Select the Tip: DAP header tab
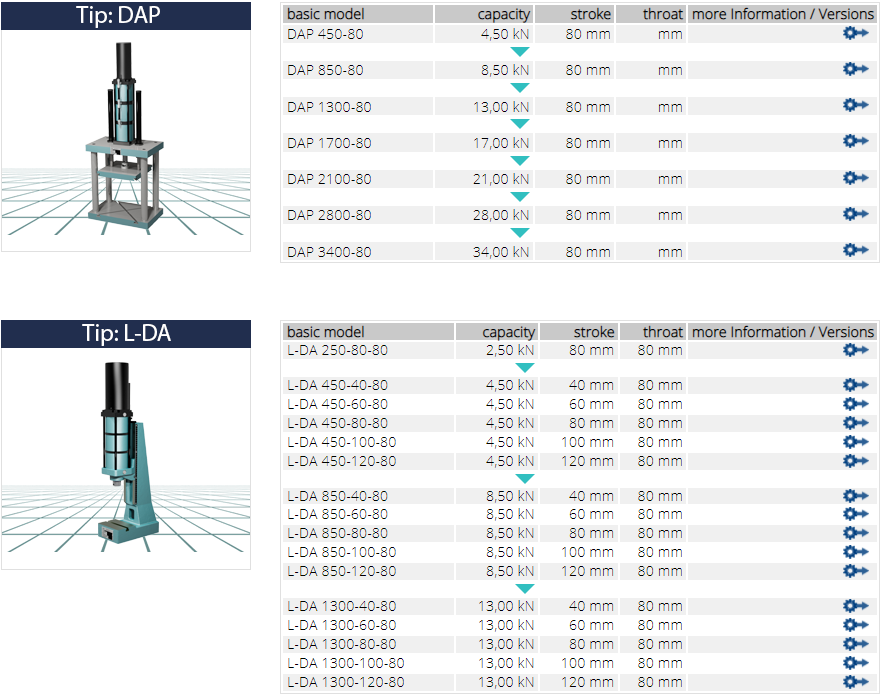 point(125,16)
